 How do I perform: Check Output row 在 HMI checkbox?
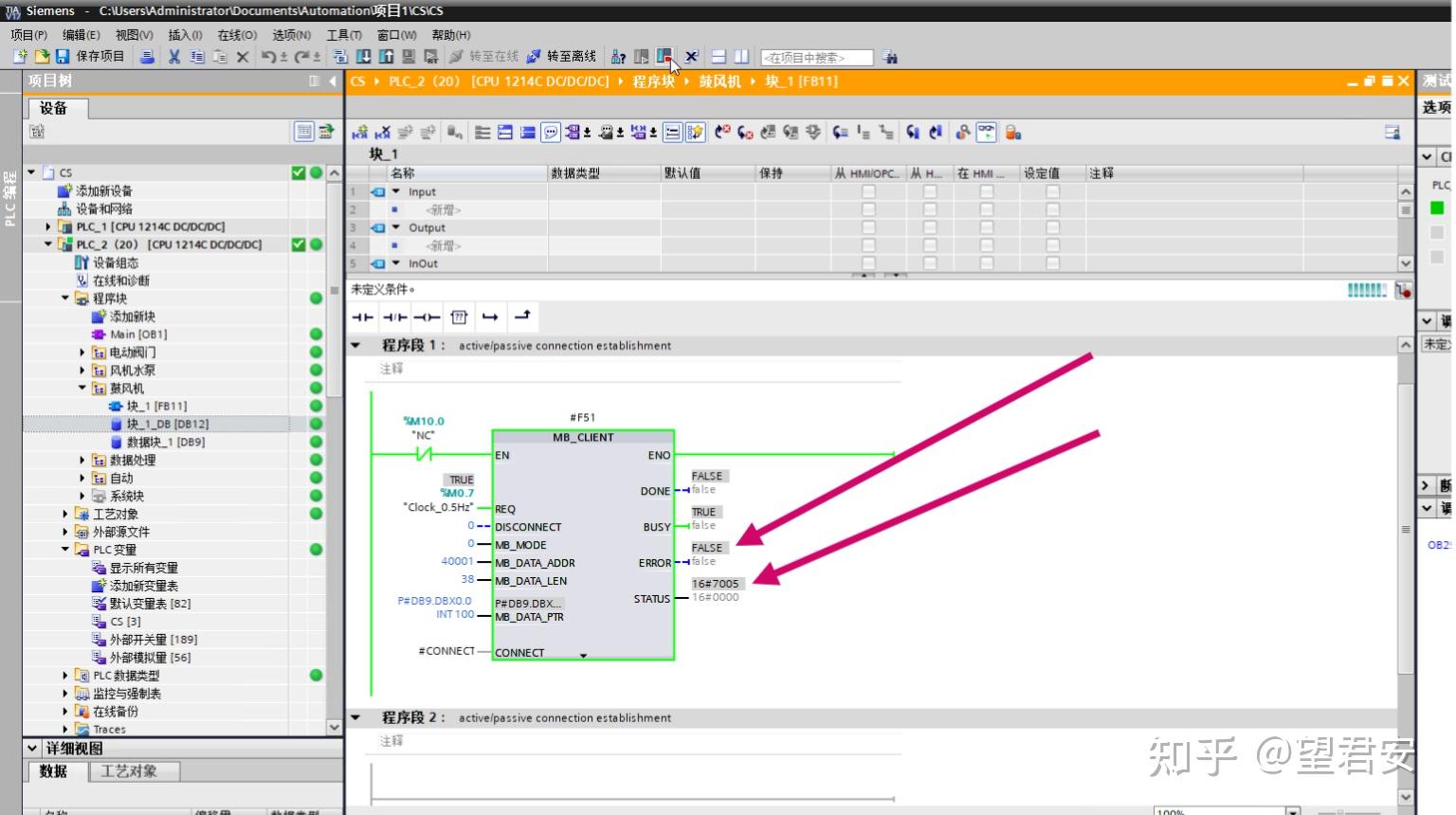pos(987,227)
